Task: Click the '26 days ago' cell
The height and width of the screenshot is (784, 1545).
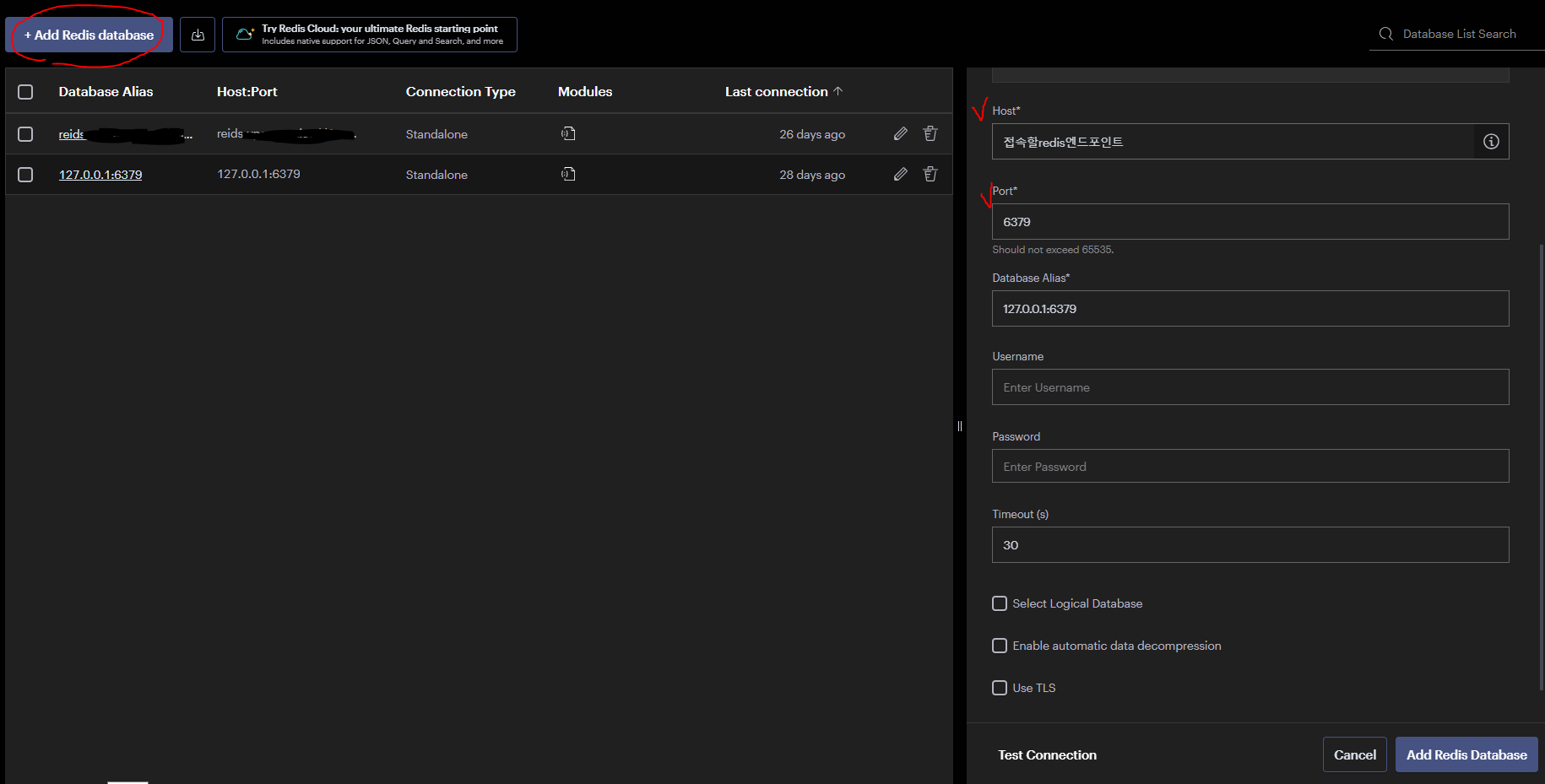Action: (x=812, y=134)
